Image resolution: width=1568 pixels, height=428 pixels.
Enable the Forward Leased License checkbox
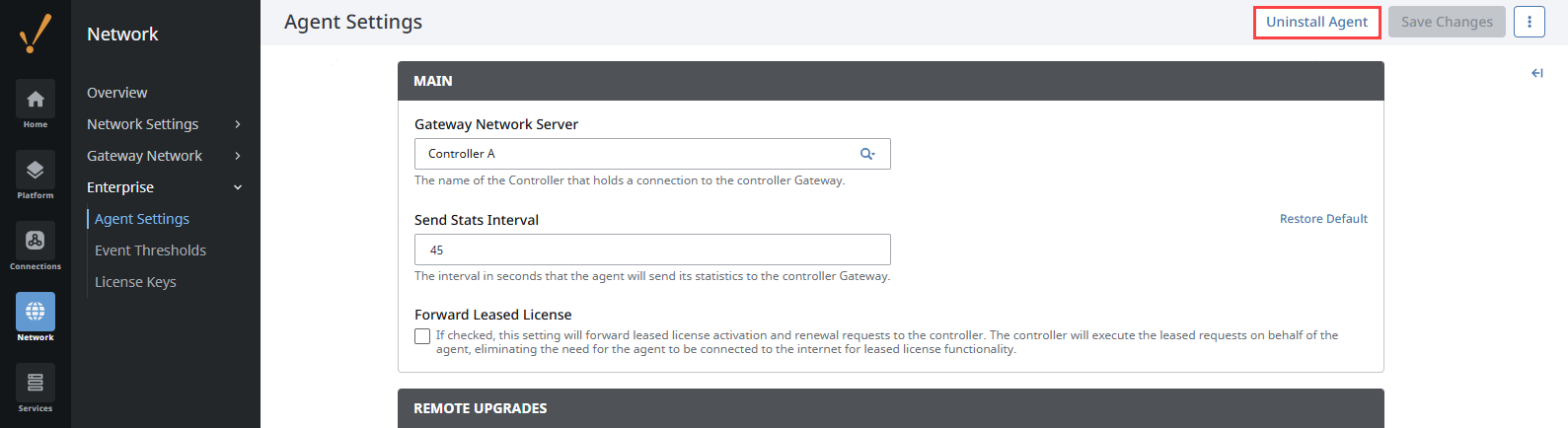[422, 336]
